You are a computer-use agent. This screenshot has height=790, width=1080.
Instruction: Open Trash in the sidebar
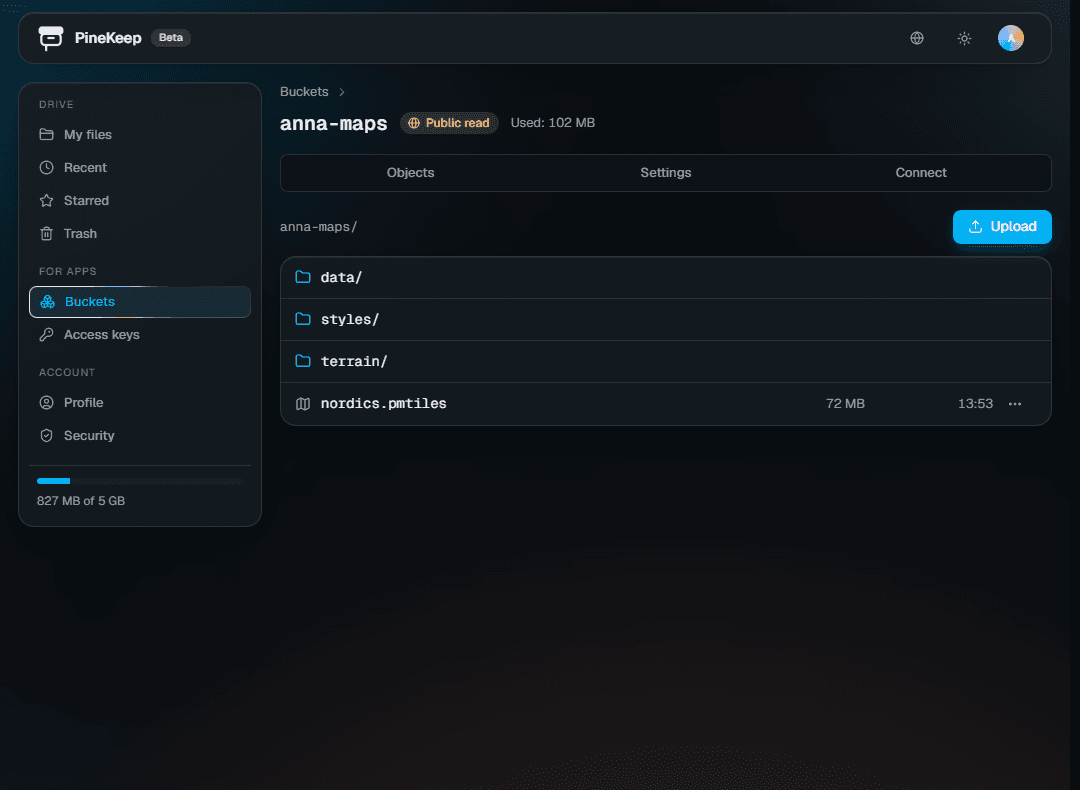click(x=140, y=233)
